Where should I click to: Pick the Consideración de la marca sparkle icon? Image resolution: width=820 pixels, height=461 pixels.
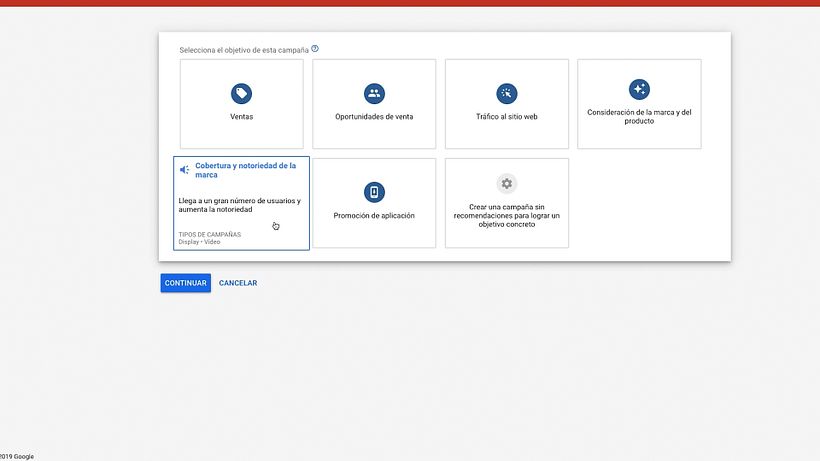[x=639, y=89]
